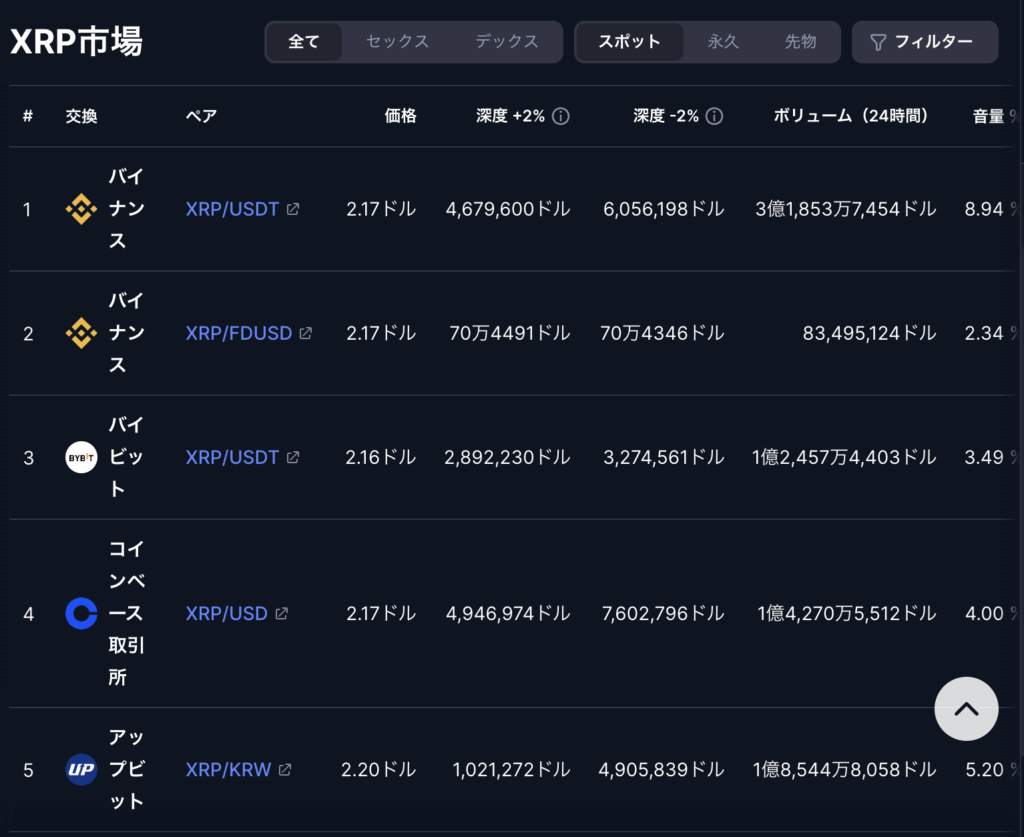This screenshot has width=1024, height=837.
Task: Open the XRP/KRW pair link
Action: click(228, 769)
